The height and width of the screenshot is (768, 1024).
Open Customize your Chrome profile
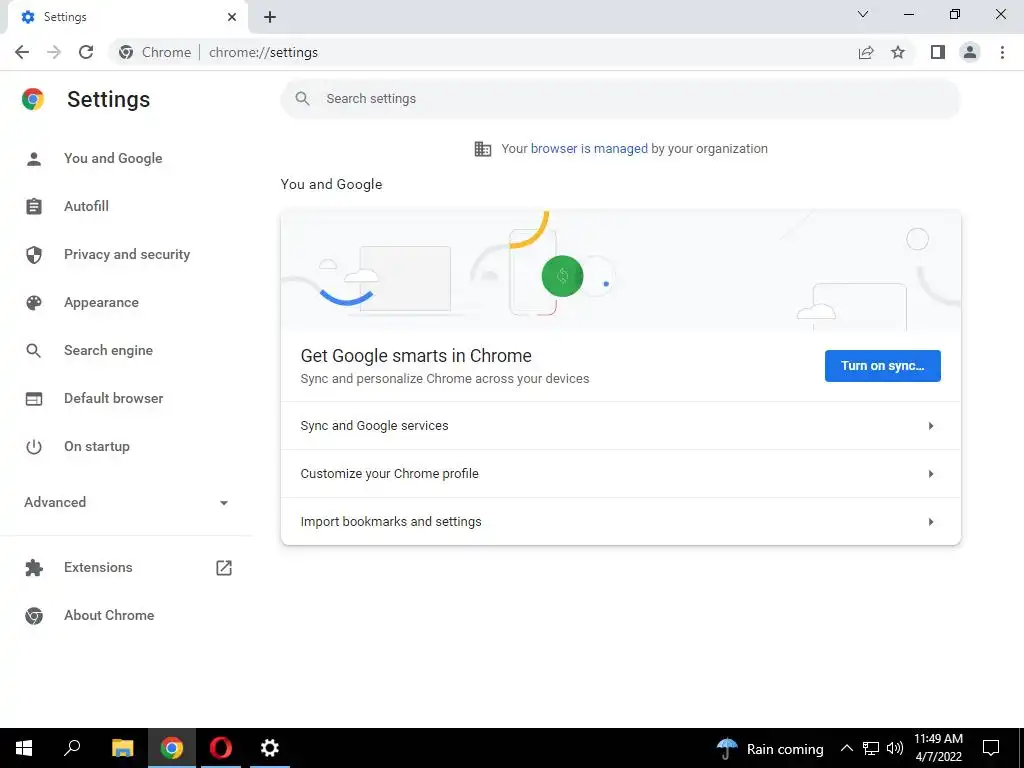coord(620,474)
